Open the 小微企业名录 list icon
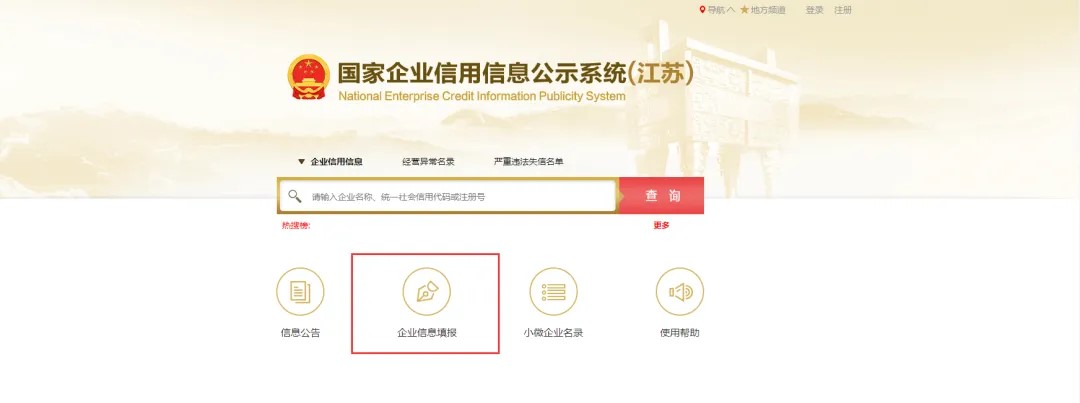The height and width of the screenshot is (403, 1080). pos(553,291)
